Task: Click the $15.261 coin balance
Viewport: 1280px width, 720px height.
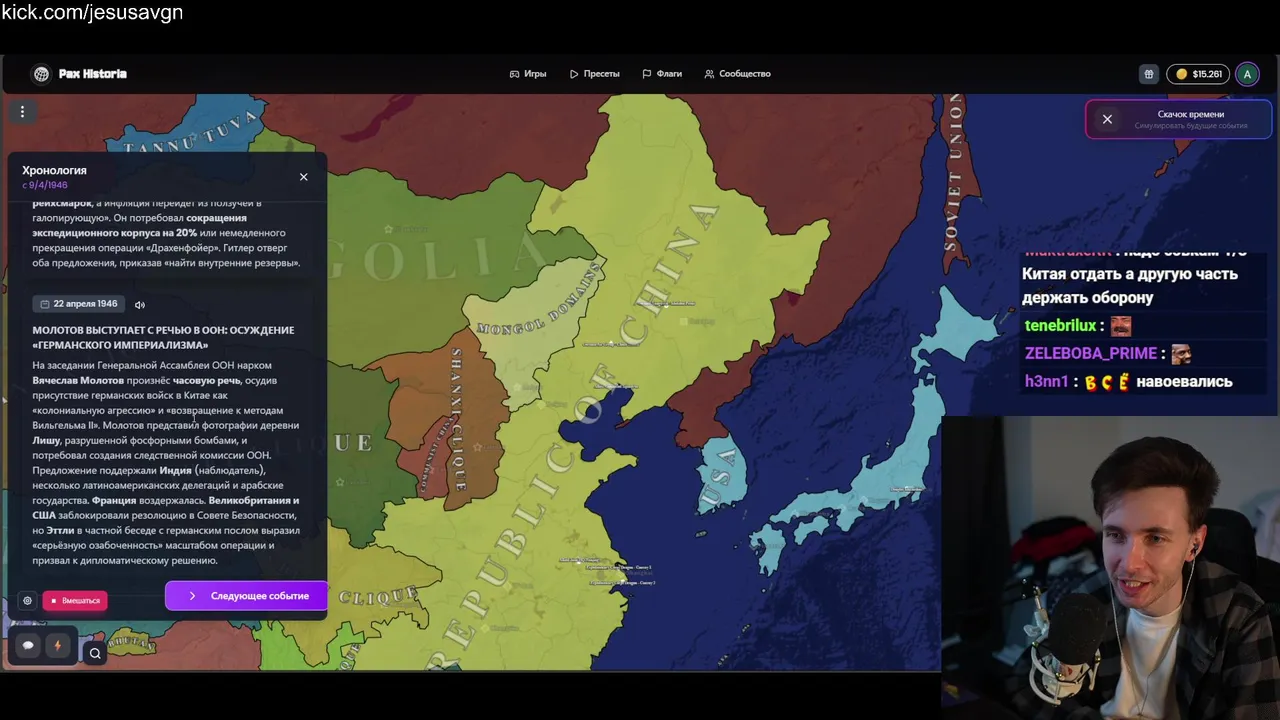Action: (x=1198, y=74)
